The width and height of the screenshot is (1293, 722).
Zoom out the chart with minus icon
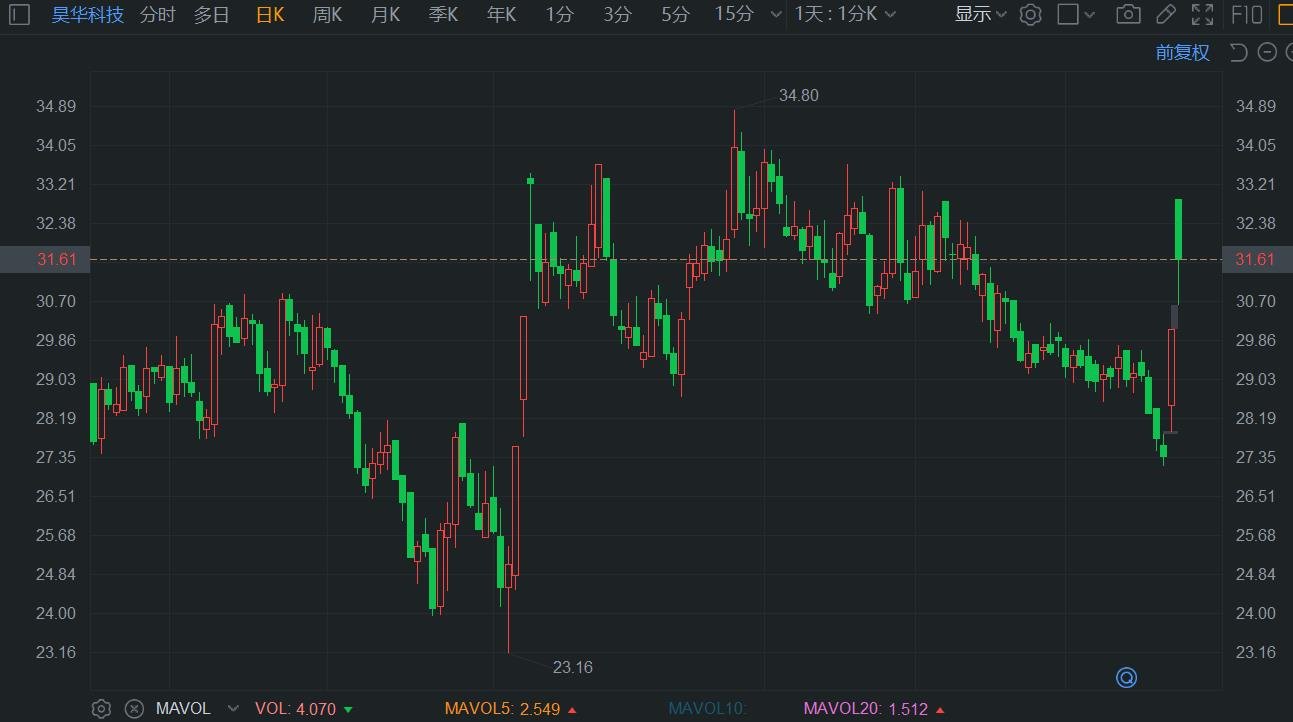click(1267, 53)
